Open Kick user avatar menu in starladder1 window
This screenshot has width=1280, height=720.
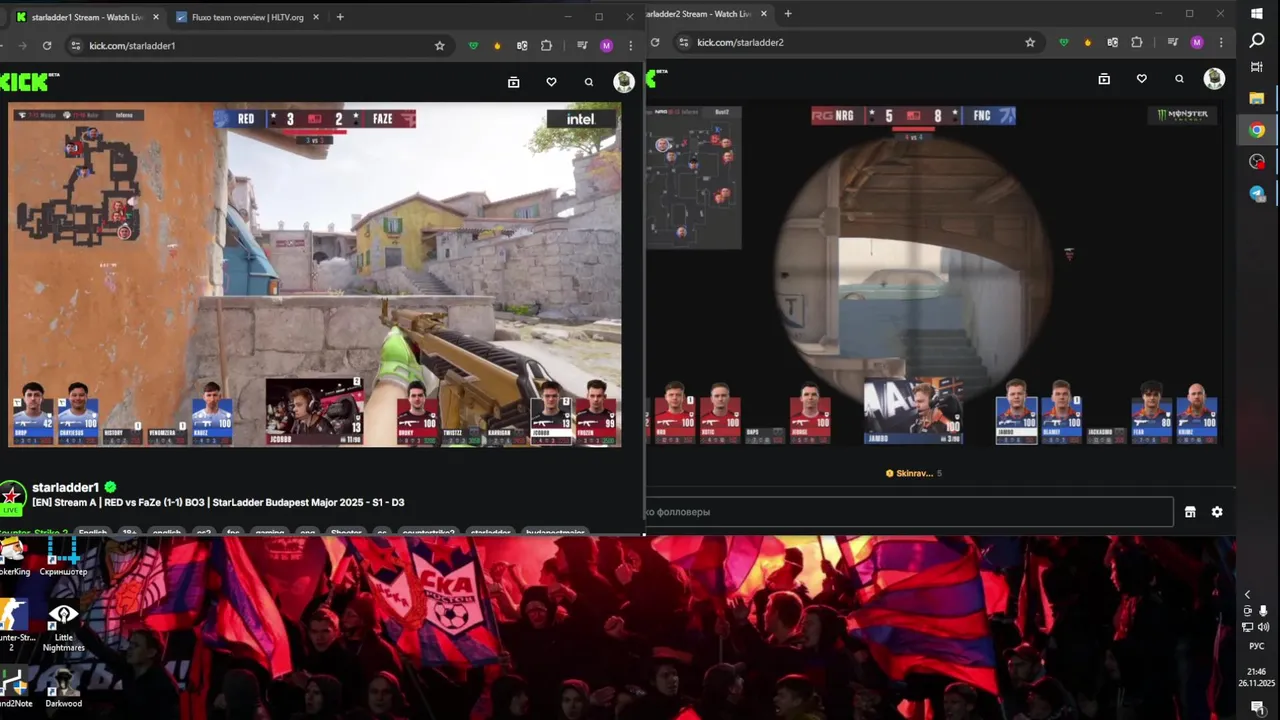coord(624,82)
